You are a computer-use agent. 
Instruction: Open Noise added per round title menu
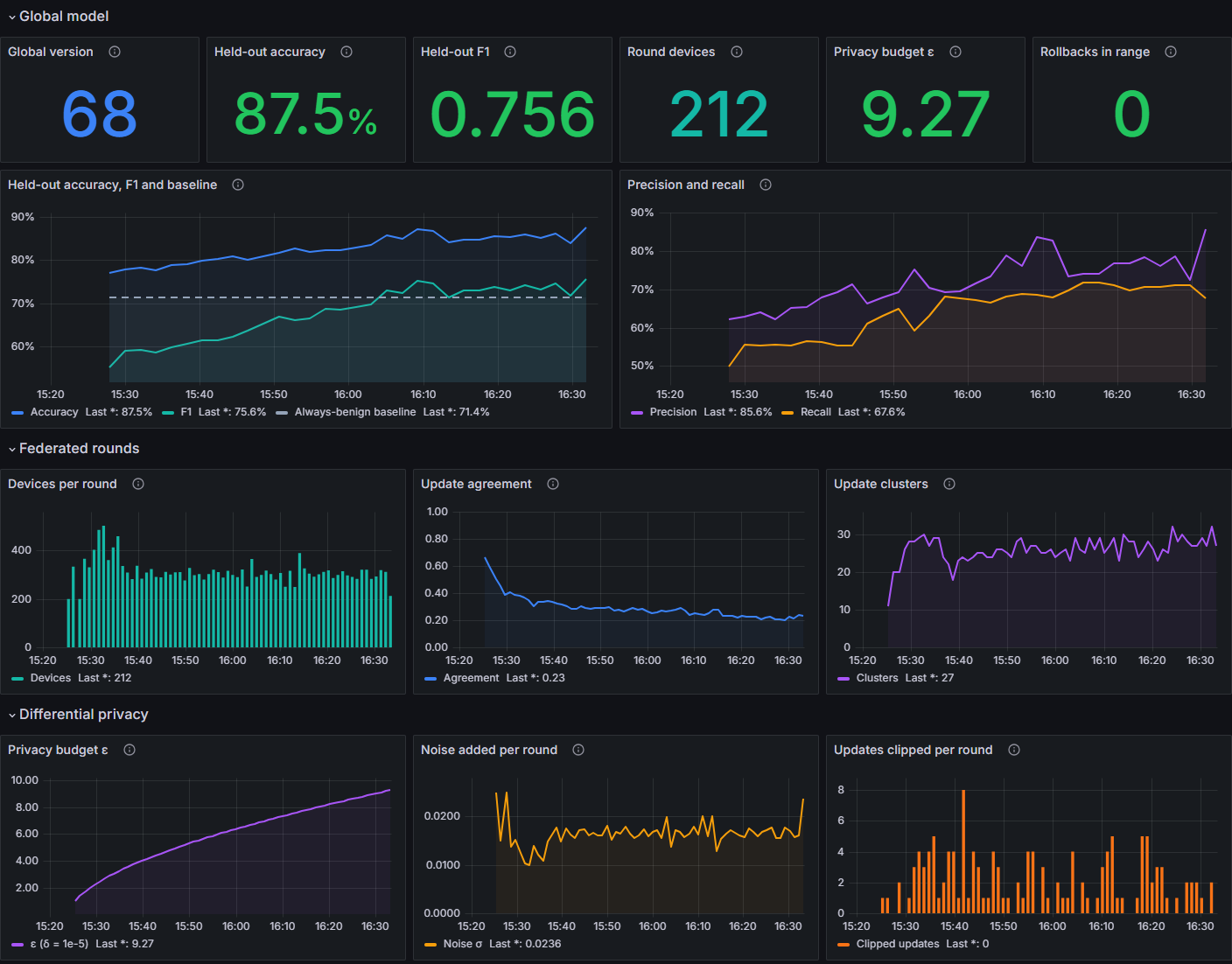pos(489,750)
